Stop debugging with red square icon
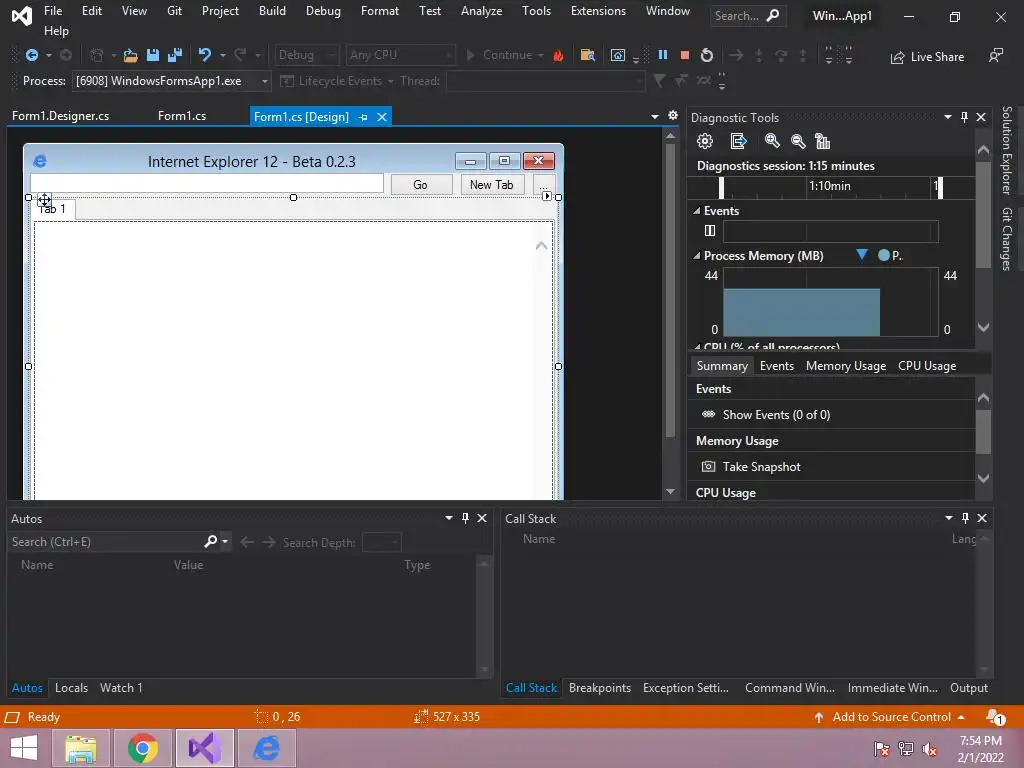 tap(684, 56)
